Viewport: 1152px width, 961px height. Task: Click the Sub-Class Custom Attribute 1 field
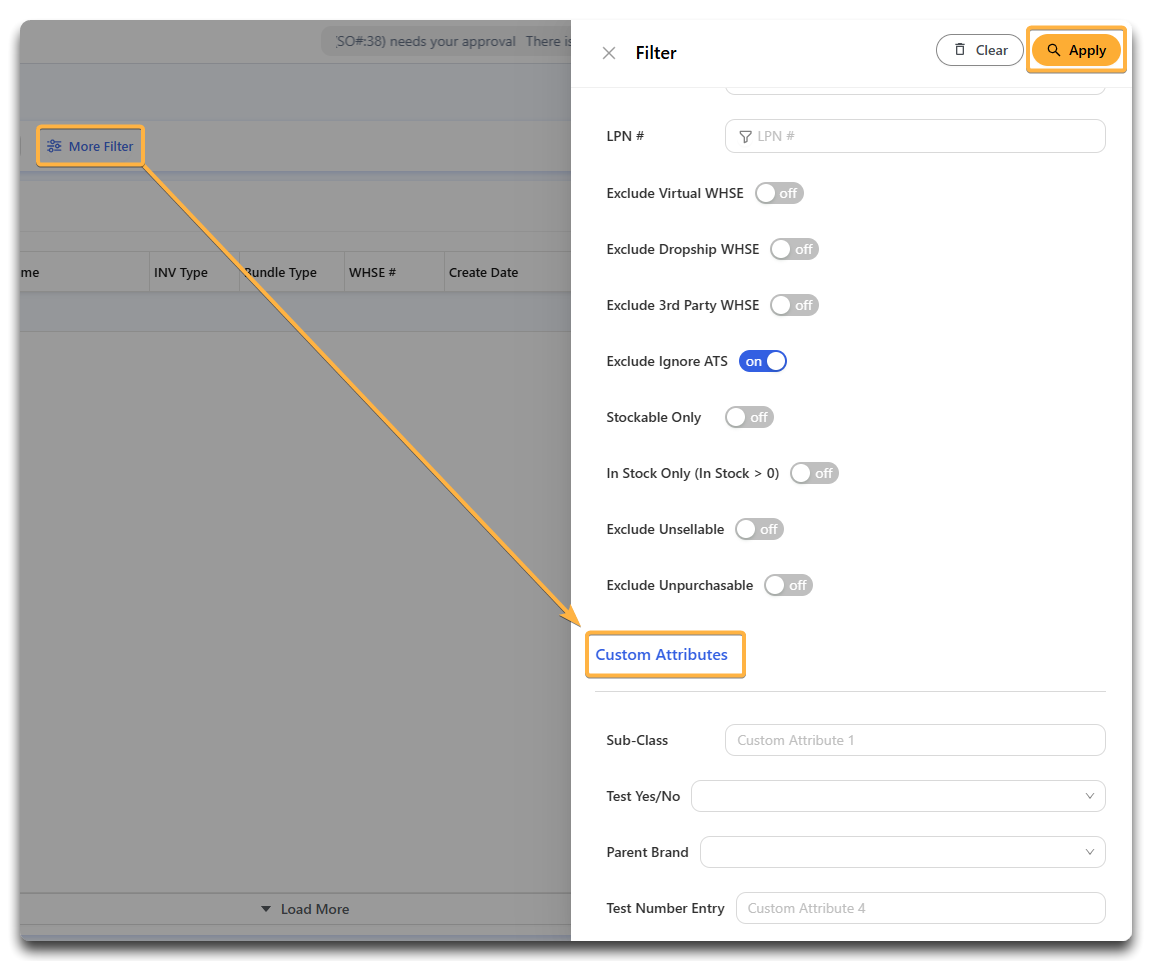[x=914, y=740]
